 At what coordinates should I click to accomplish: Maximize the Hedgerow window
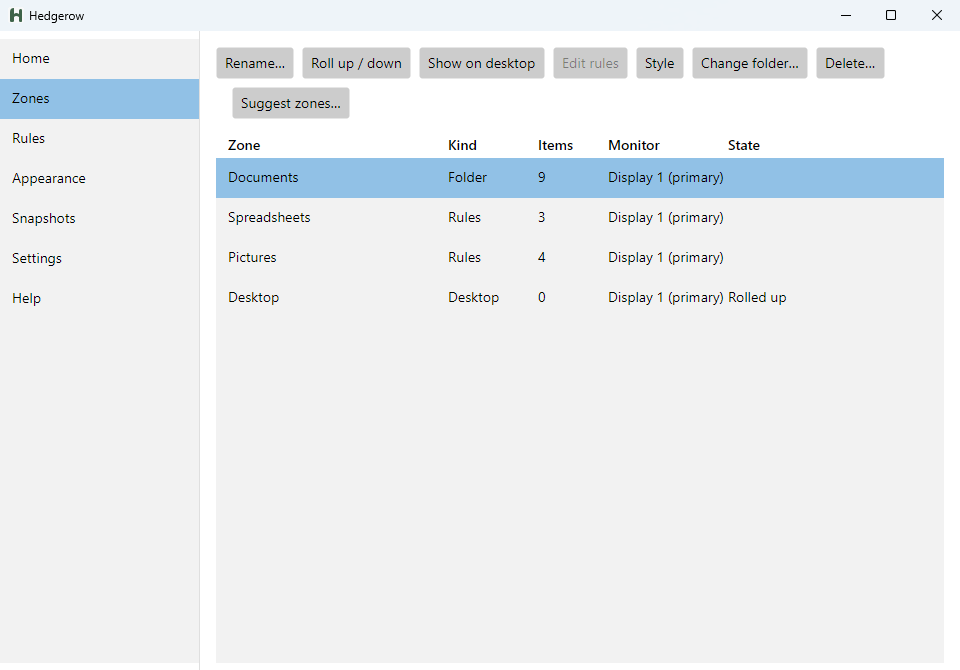(891, 15)
